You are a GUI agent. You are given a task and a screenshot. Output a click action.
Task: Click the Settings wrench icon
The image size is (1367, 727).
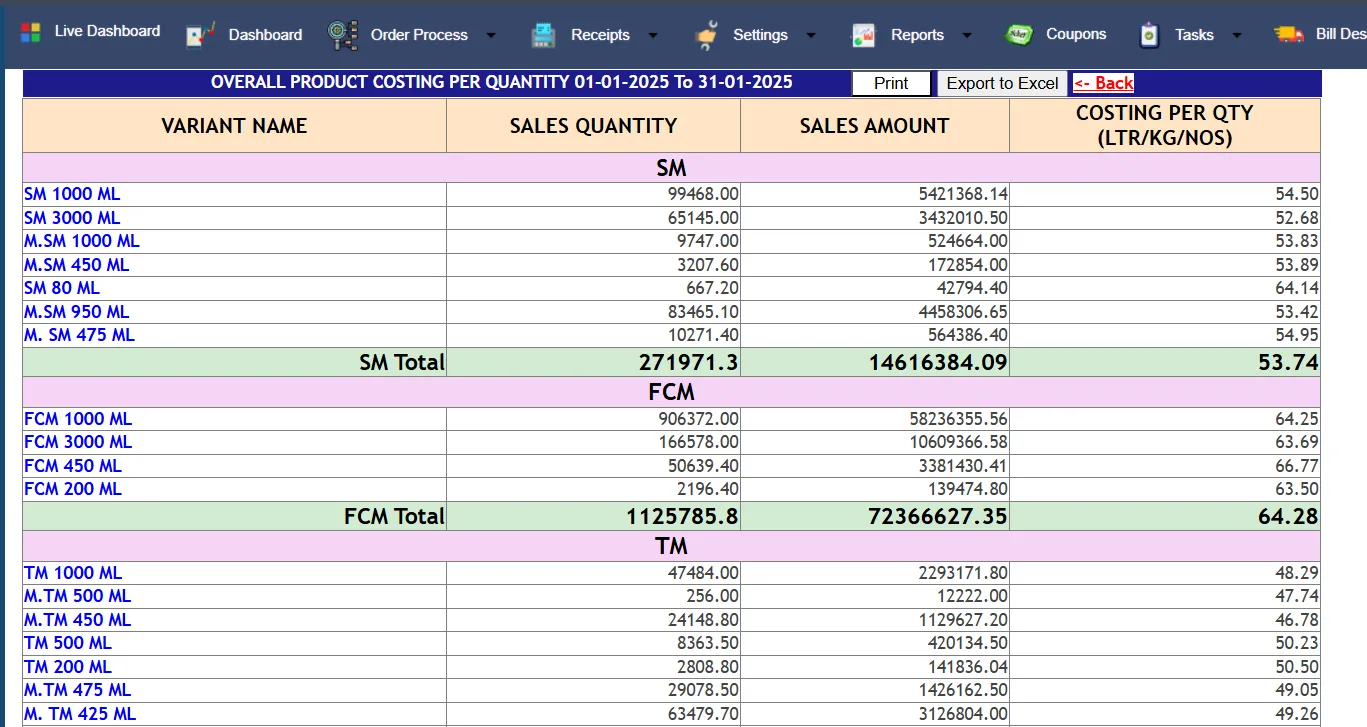pyautogui.click(x=706, y=35)
